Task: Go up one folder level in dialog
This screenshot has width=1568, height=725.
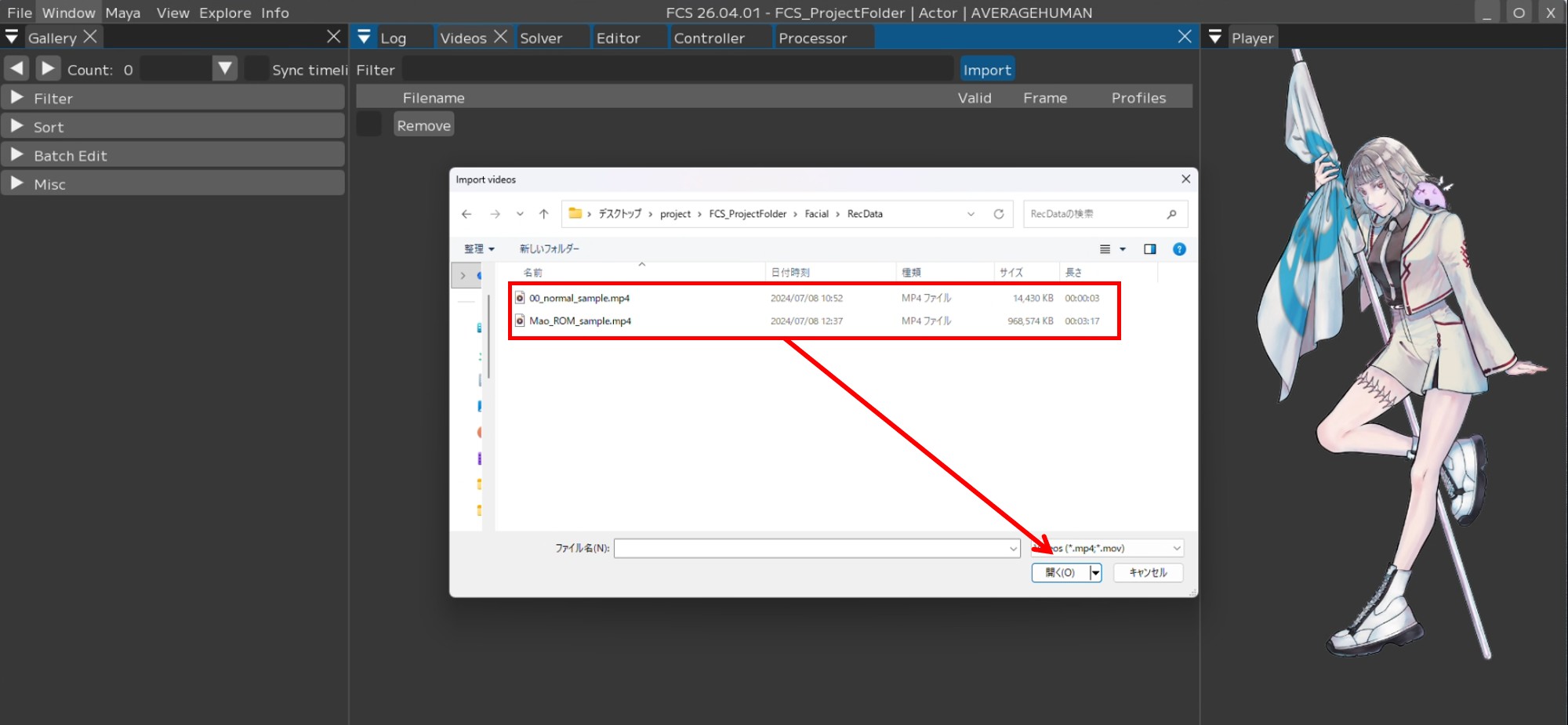Action: pos(543,214)
